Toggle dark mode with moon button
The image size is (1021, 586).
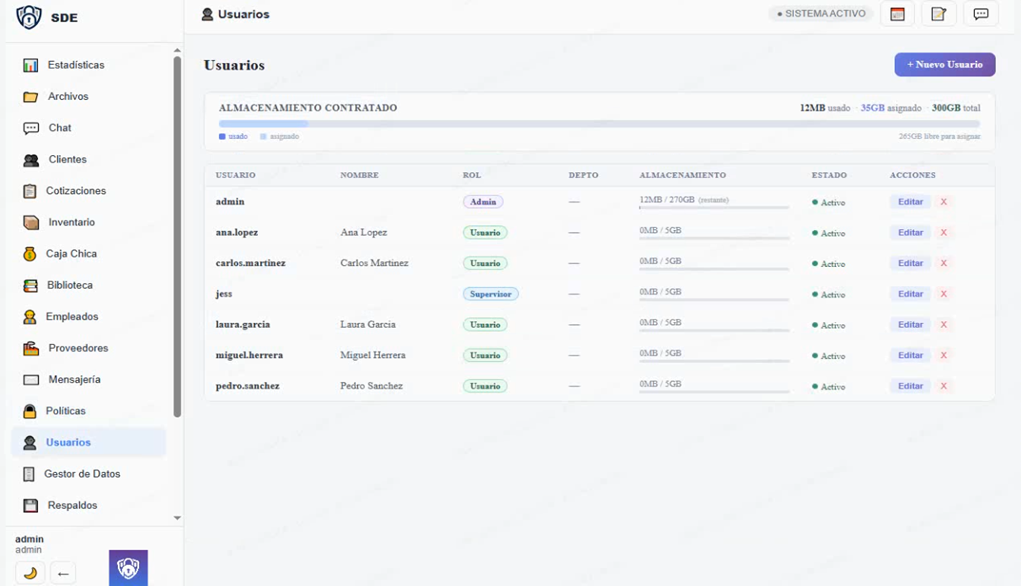[x=30, y=573]
